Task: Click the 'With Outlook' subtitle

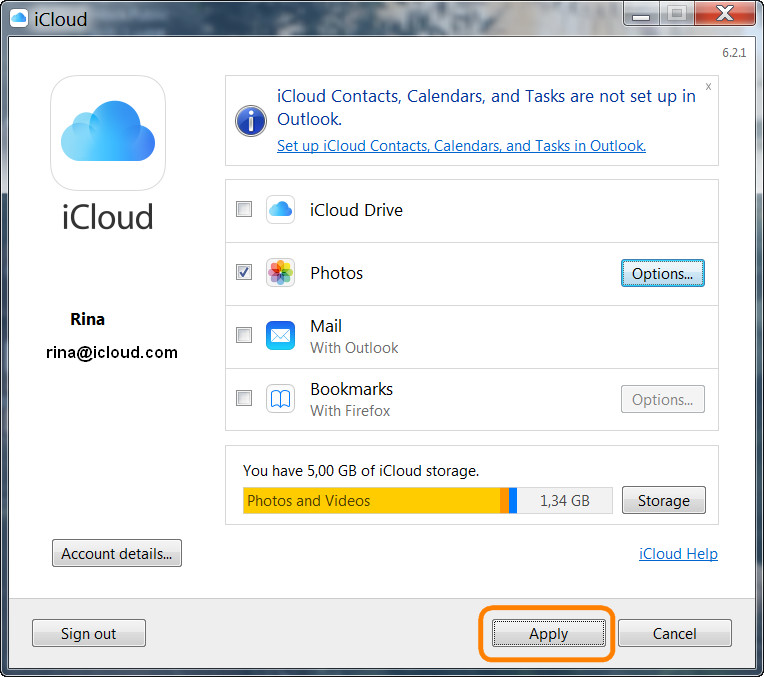Action: [x=354, y=348]
